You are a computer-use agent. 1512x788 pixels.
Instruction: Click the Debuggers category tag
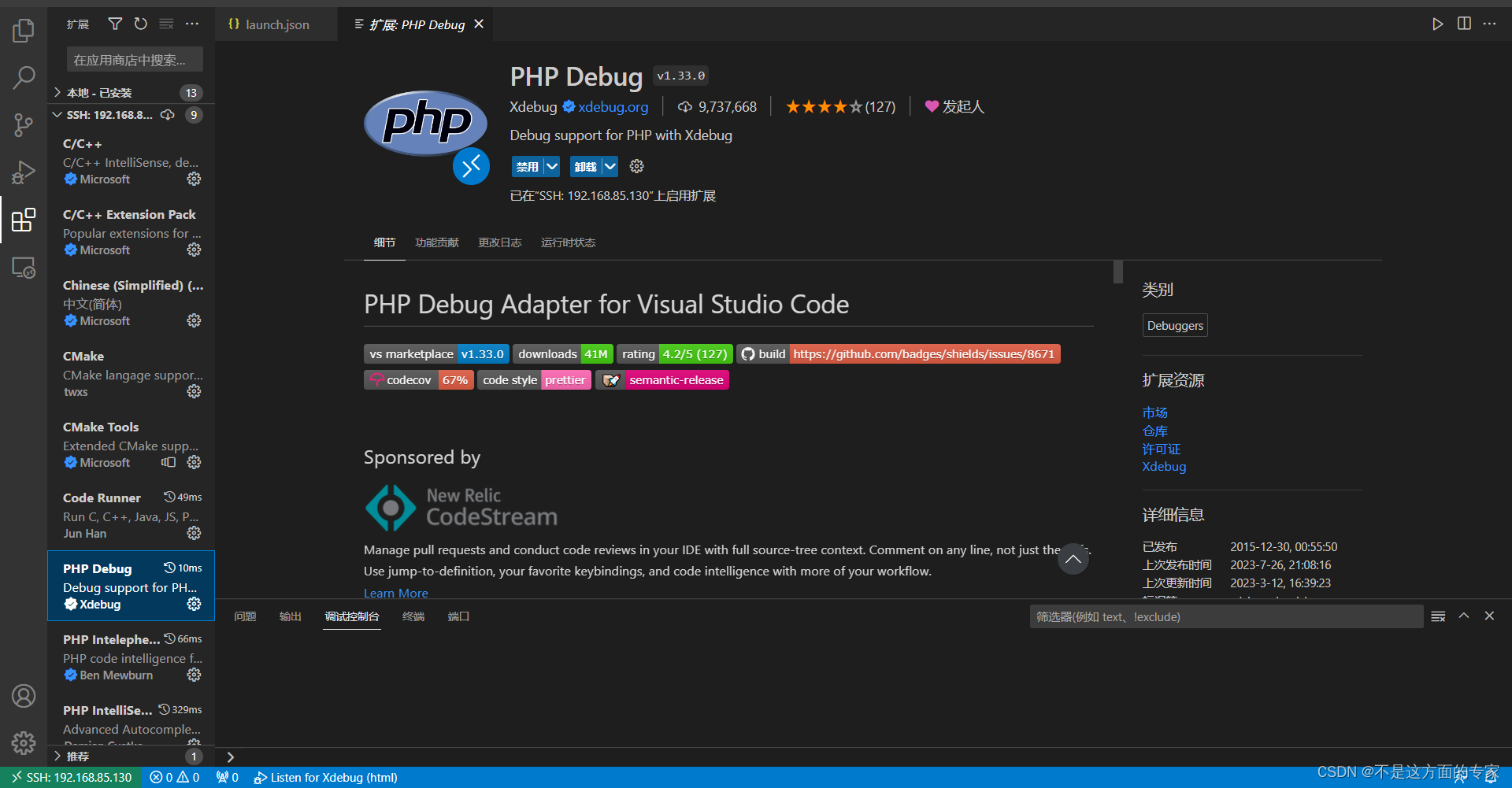click(x=1175, y=325)
